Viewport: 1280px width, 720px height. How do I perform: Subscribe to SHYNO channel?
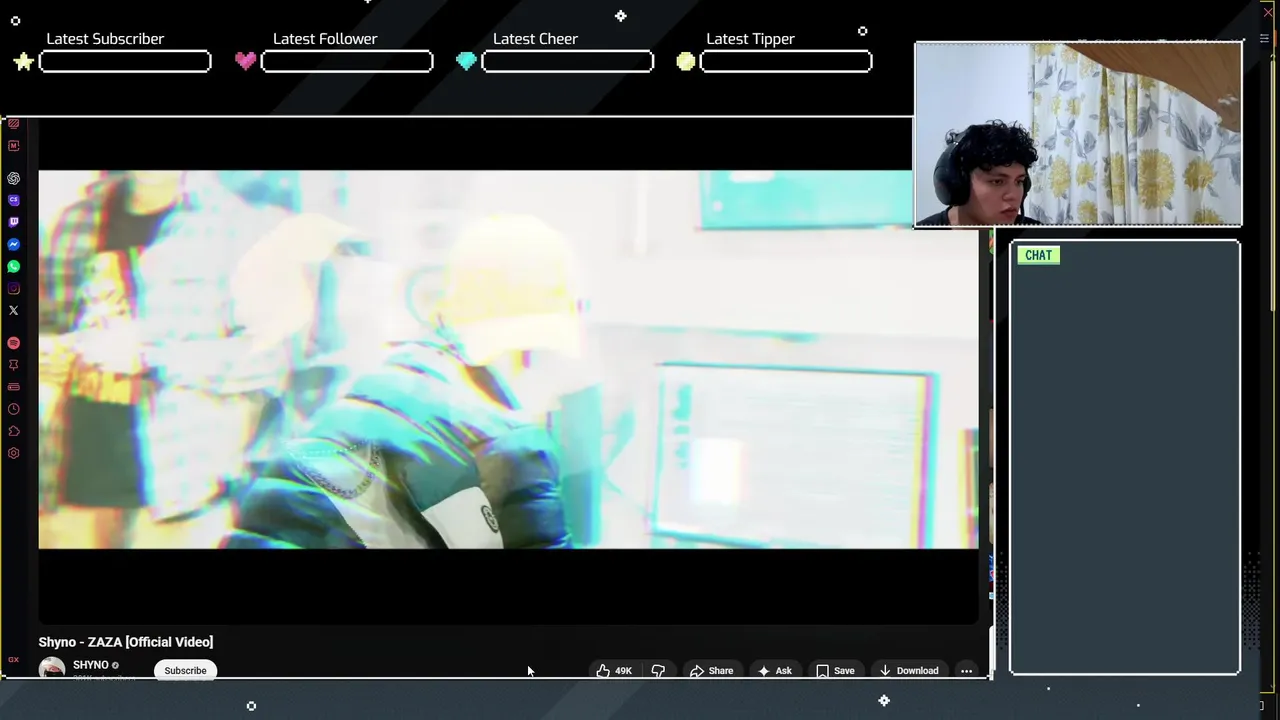coord(185,670)
